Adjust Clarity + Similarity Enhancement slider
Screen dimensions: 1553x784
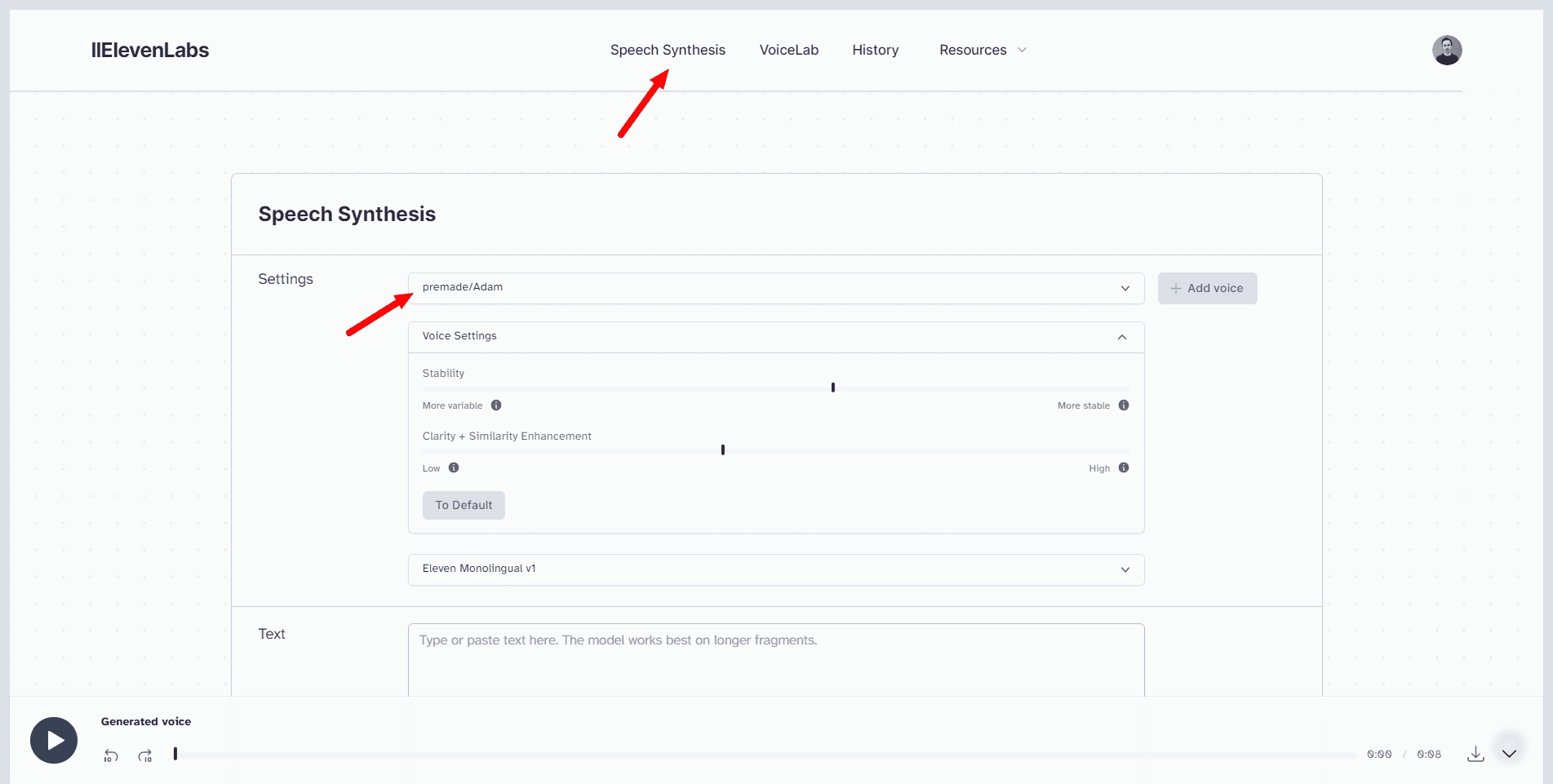pyautogui.click(x=723, y=450)
